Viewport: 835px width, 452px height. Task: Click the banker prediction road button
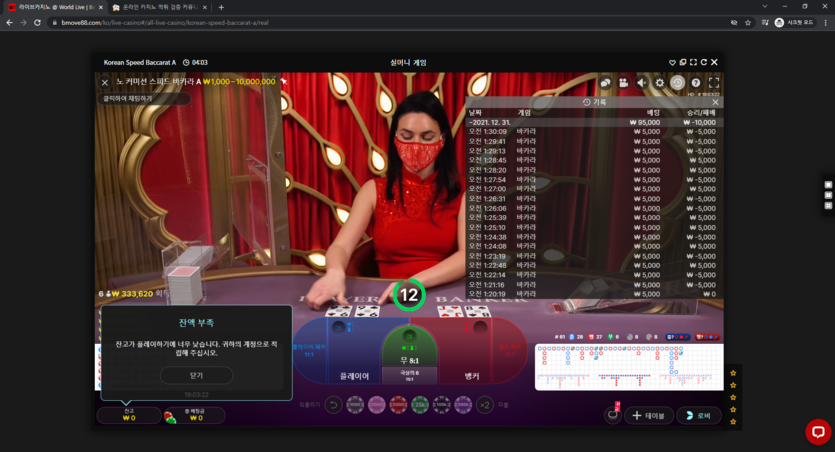[x=707, y=336]
